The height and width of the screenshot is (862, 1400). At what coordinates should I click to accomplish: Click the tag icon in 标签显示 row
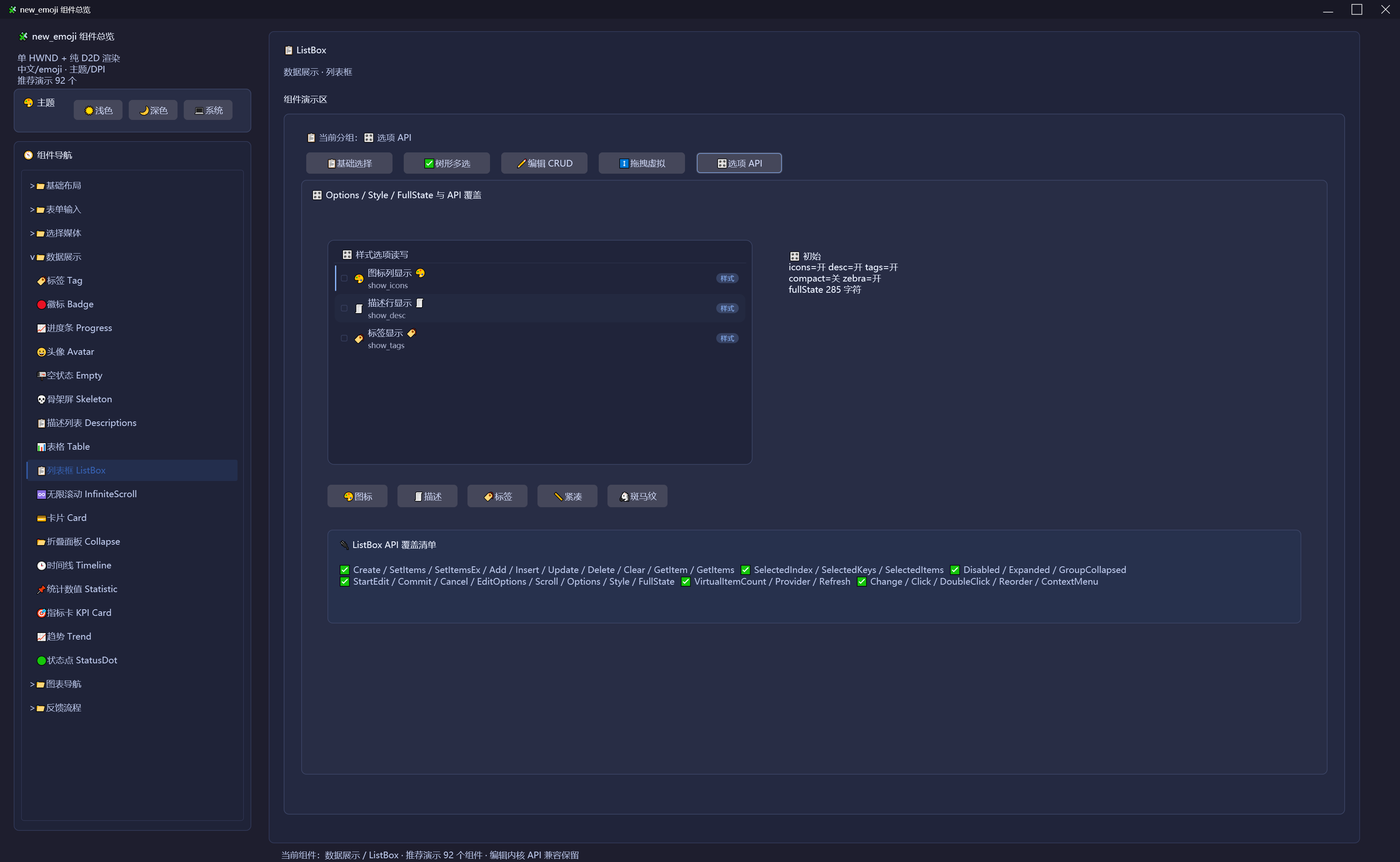(359, 339)
